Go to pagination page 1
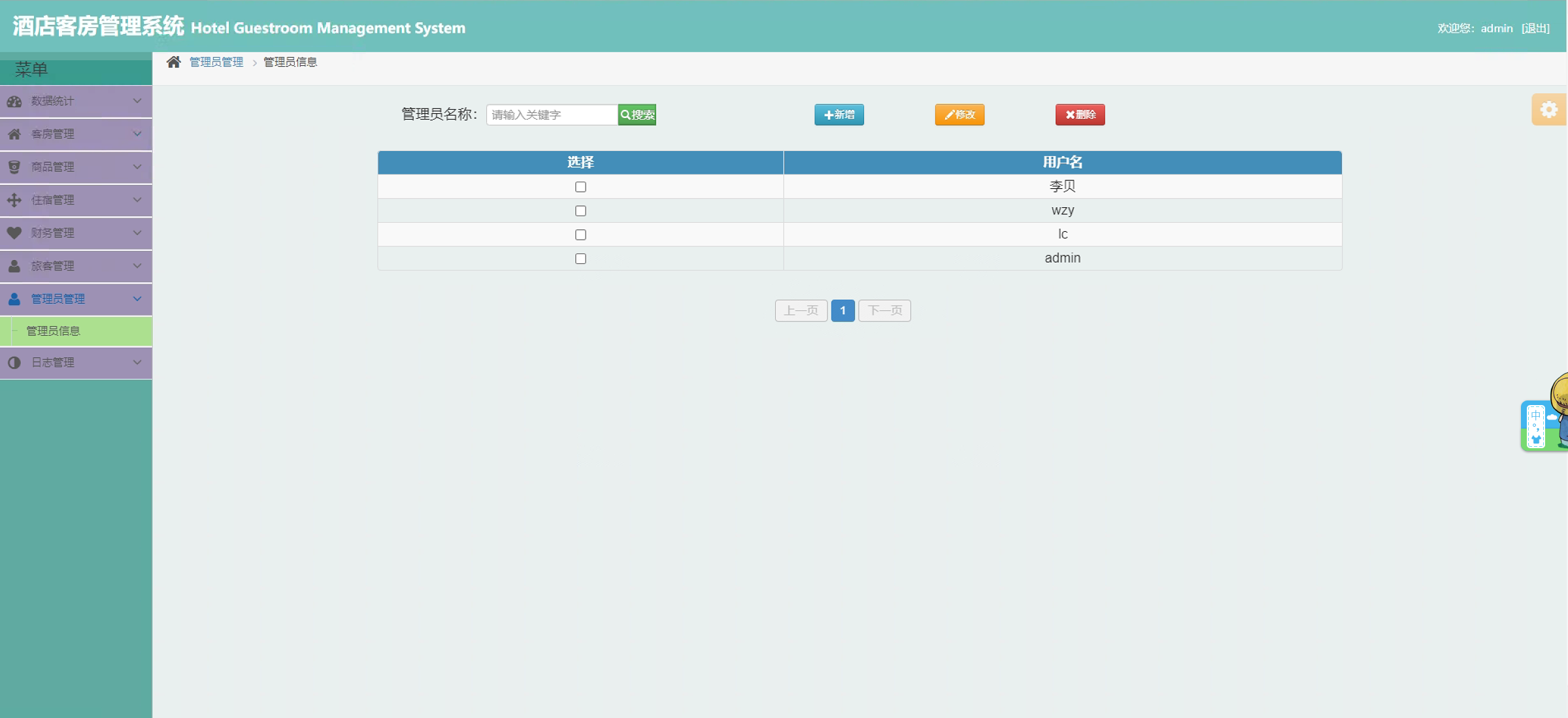Image resolution: width=1568 pixels, height=718 pixels. pos(842,310)
